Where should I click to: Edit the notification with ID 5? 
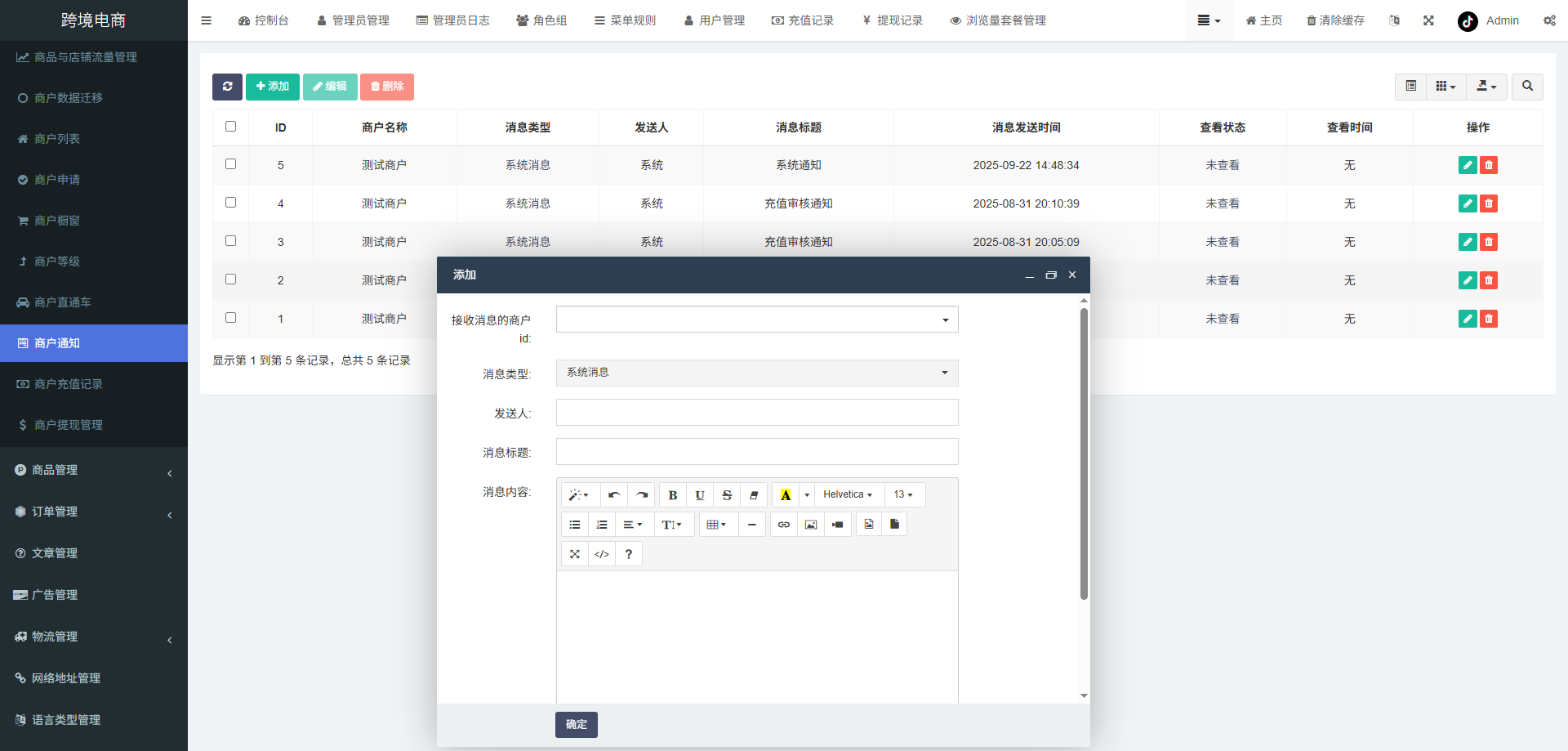(1468, 165)
